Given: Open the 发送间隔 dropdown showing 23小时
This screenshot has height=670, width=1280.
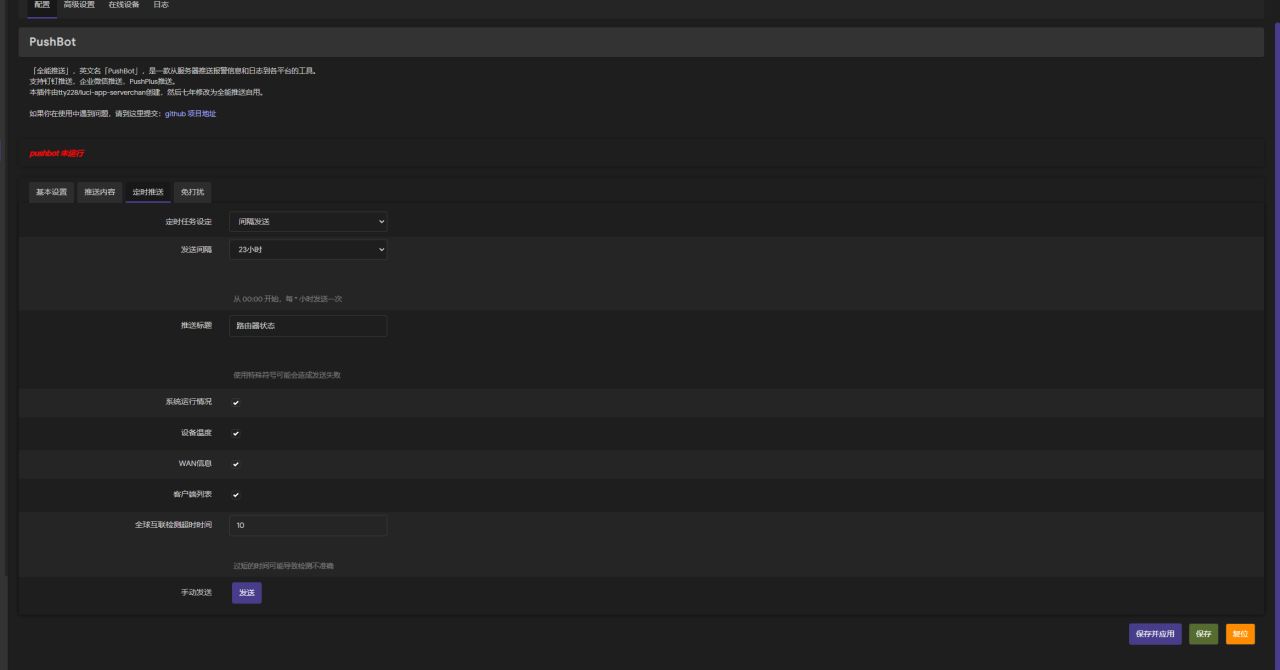Looking at the screenshot, I should pyautogui.click(x=308, y=250).
